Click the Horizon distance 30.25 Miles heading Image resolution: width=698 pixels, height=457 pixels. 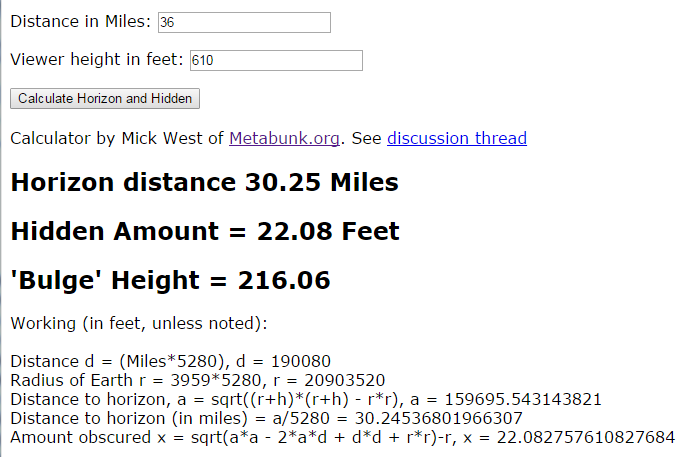pyautogui.click(x=204, y=183)
